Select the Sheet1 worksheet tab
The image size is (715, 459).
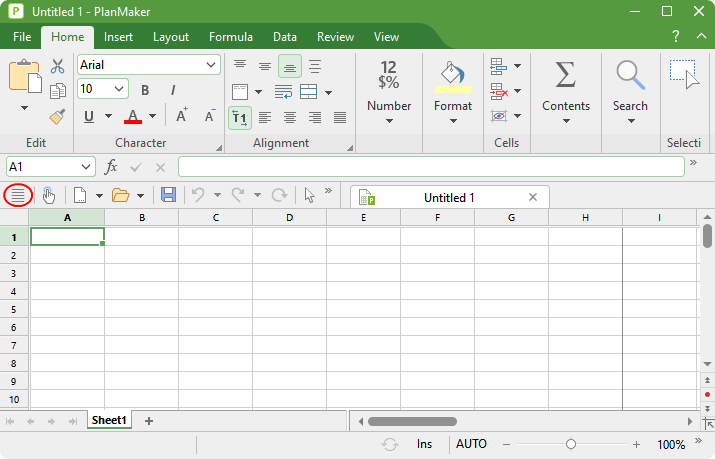109,421
